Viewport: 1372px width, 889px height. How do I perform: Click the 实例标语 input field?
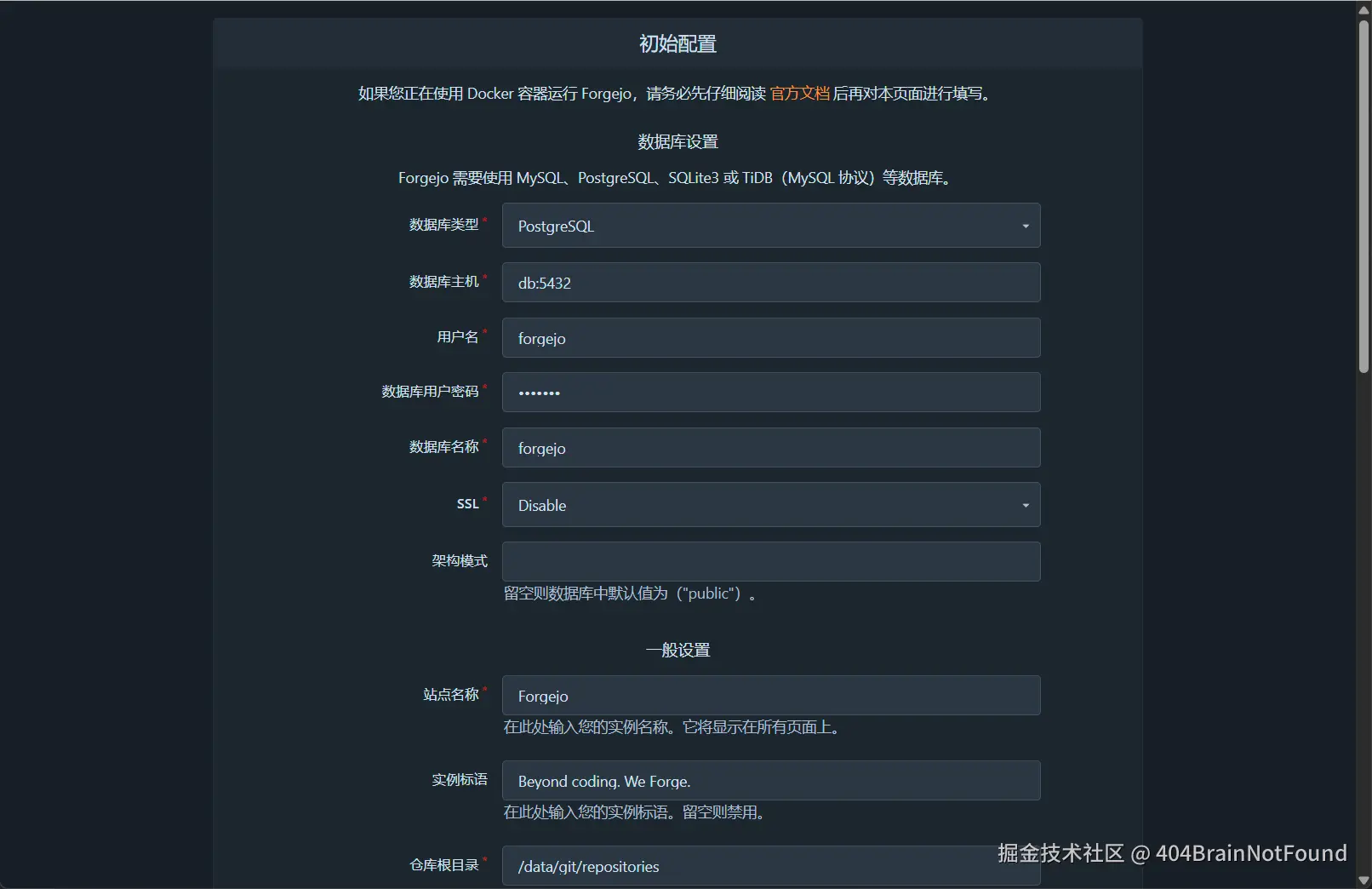771,781
